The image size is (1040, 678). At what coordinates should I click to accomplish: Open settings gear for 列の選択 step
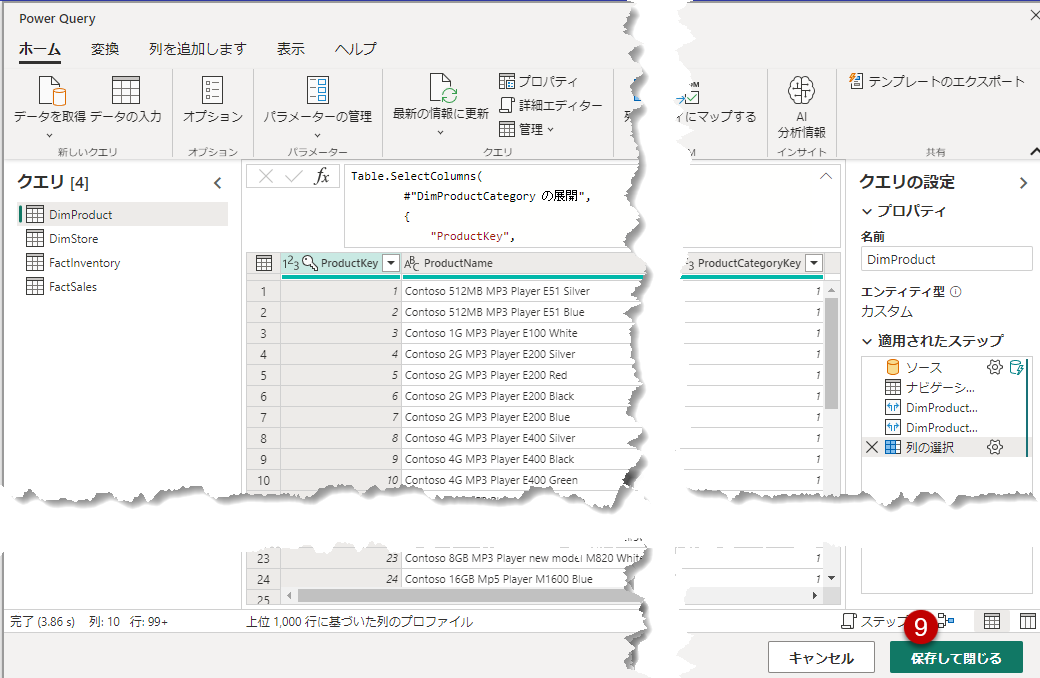[x=994, y=447]
